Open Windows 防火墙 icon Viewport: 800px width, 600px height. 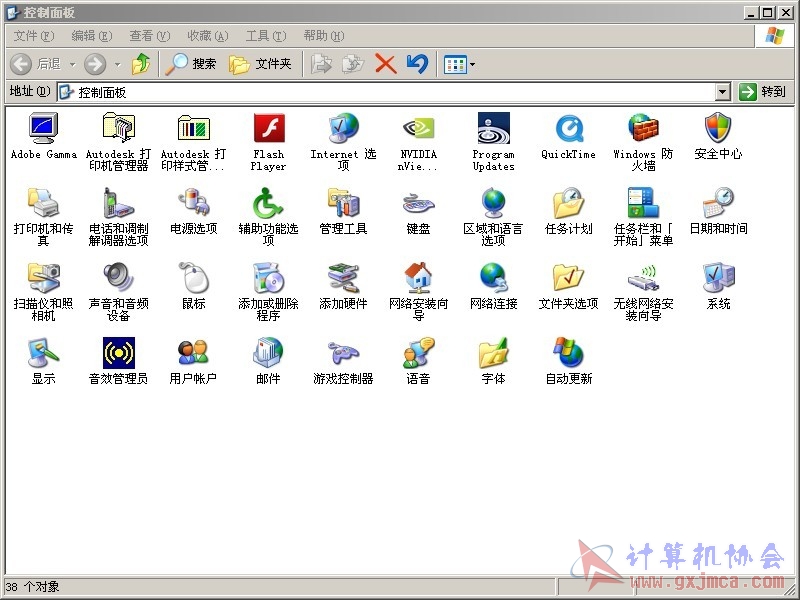643,128
